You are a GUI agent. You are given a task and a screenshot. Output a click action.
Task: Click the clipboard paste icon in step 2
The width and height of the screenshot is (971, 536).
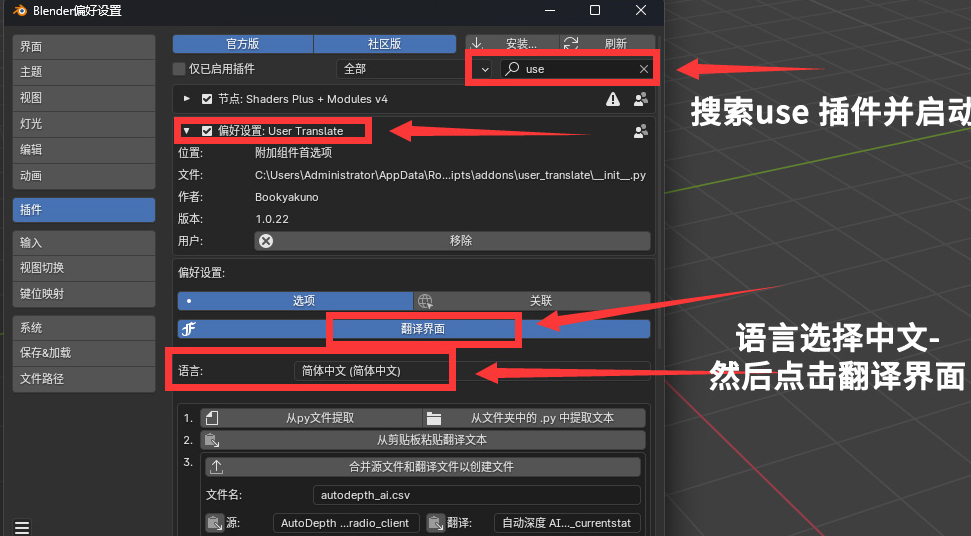[212, 440]
